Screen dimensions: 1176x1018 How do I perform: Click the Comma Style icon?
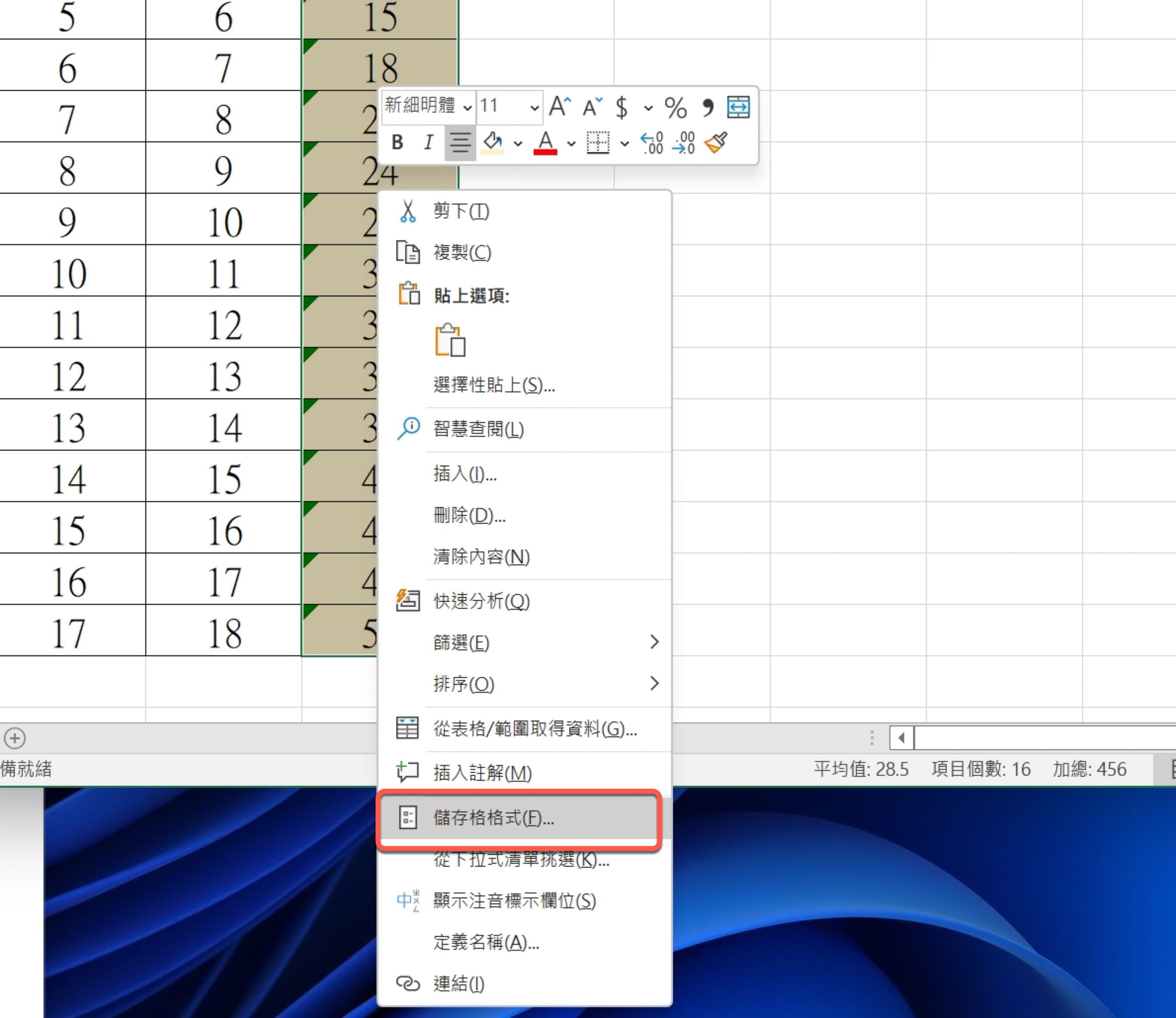pos(707,107)
